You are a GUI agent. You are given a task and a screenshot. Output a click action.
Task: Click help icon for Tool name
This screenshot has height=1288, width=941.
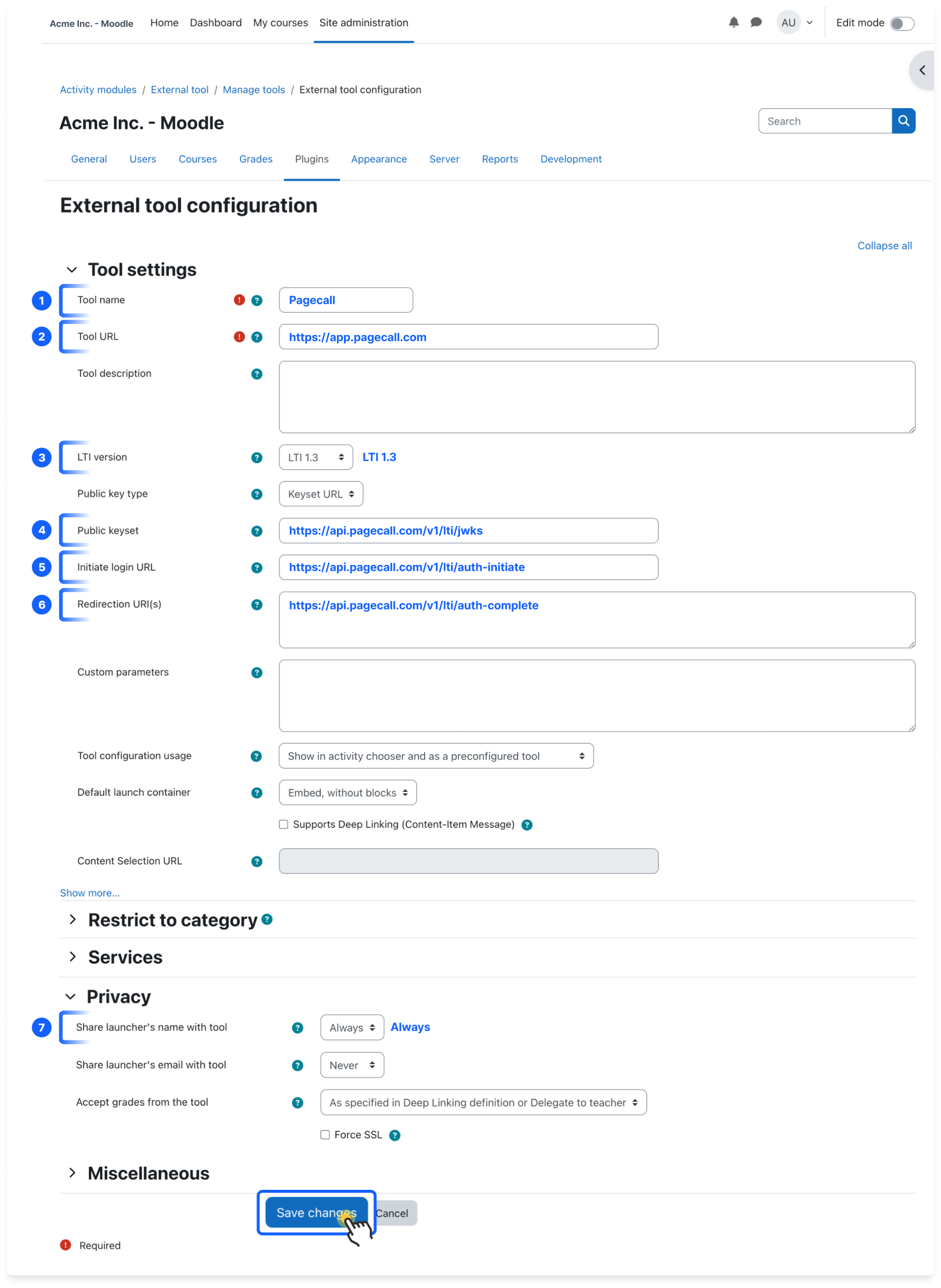[x=257, y=300]
